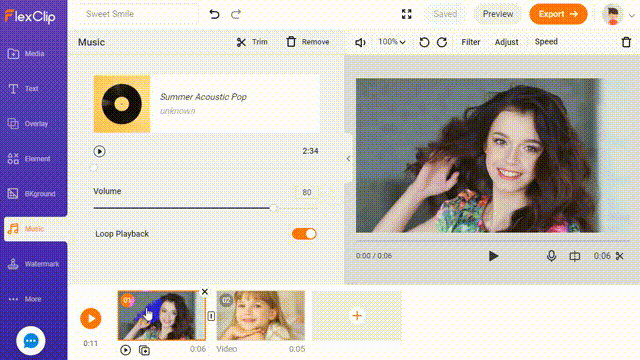The width and height of the screenshot is (640, 360).
Task: Click the preview progress bar
Action: (493, 241)
